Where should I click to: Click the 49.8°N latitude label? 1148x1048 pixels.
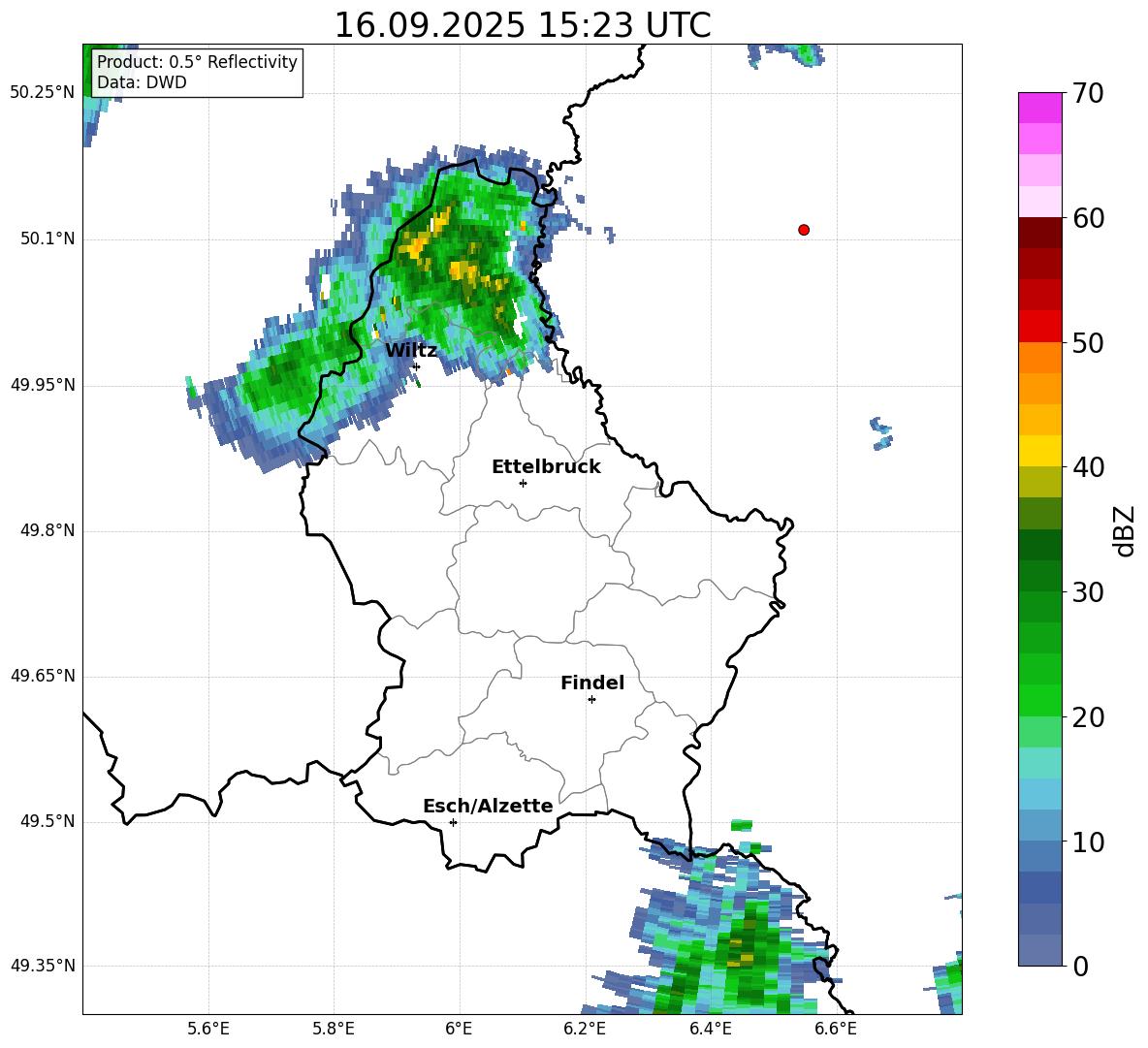click(x=48, y=530)
